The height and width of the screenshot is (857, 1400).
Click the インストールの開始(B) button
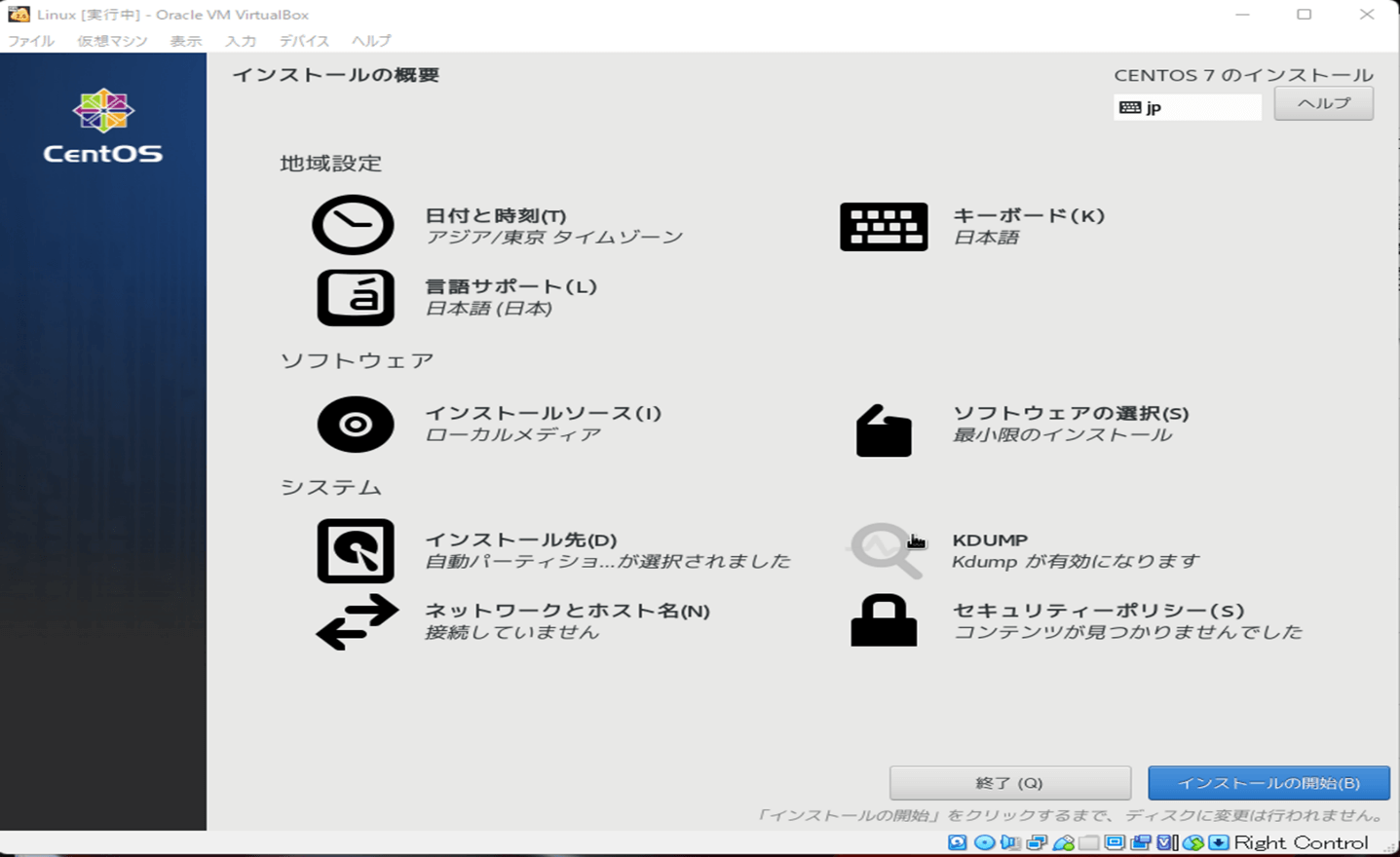(1268, 783)
